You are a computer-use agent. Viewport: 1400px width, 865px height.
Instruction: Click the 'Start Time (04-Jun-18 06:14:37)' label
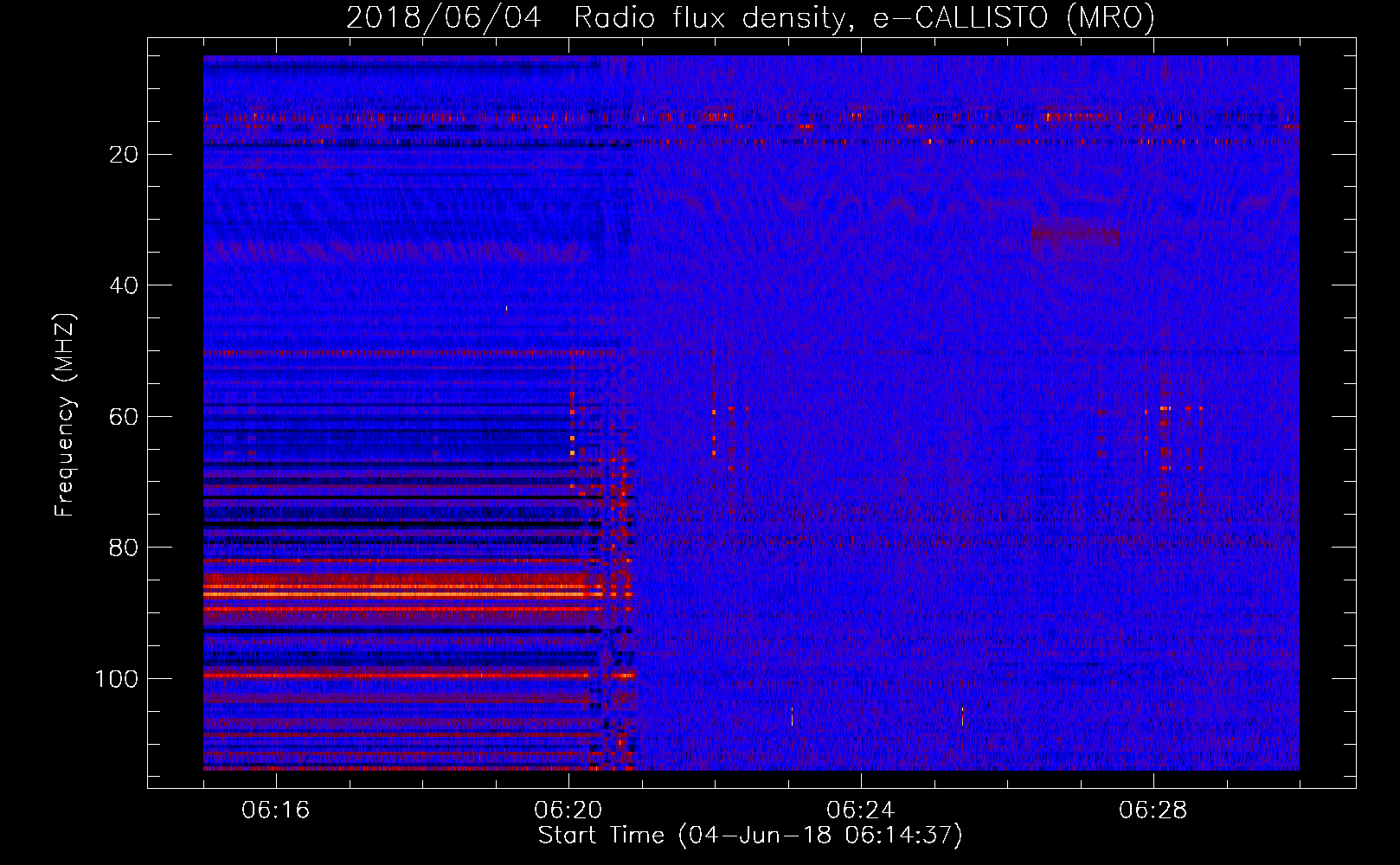tap(750, 836)
